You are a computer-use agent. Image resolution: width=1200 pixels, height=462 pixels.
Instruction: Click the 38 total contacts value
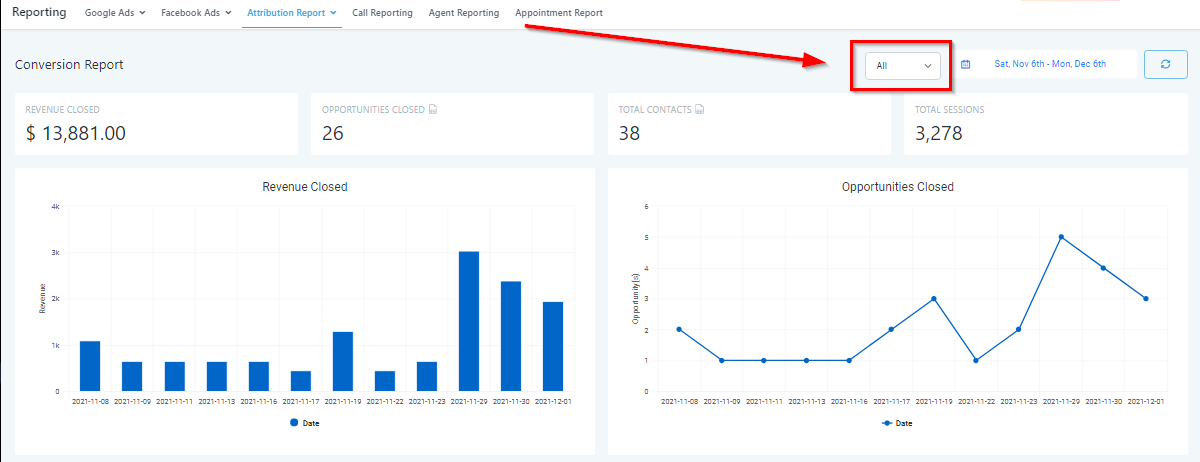pos(629,133)
